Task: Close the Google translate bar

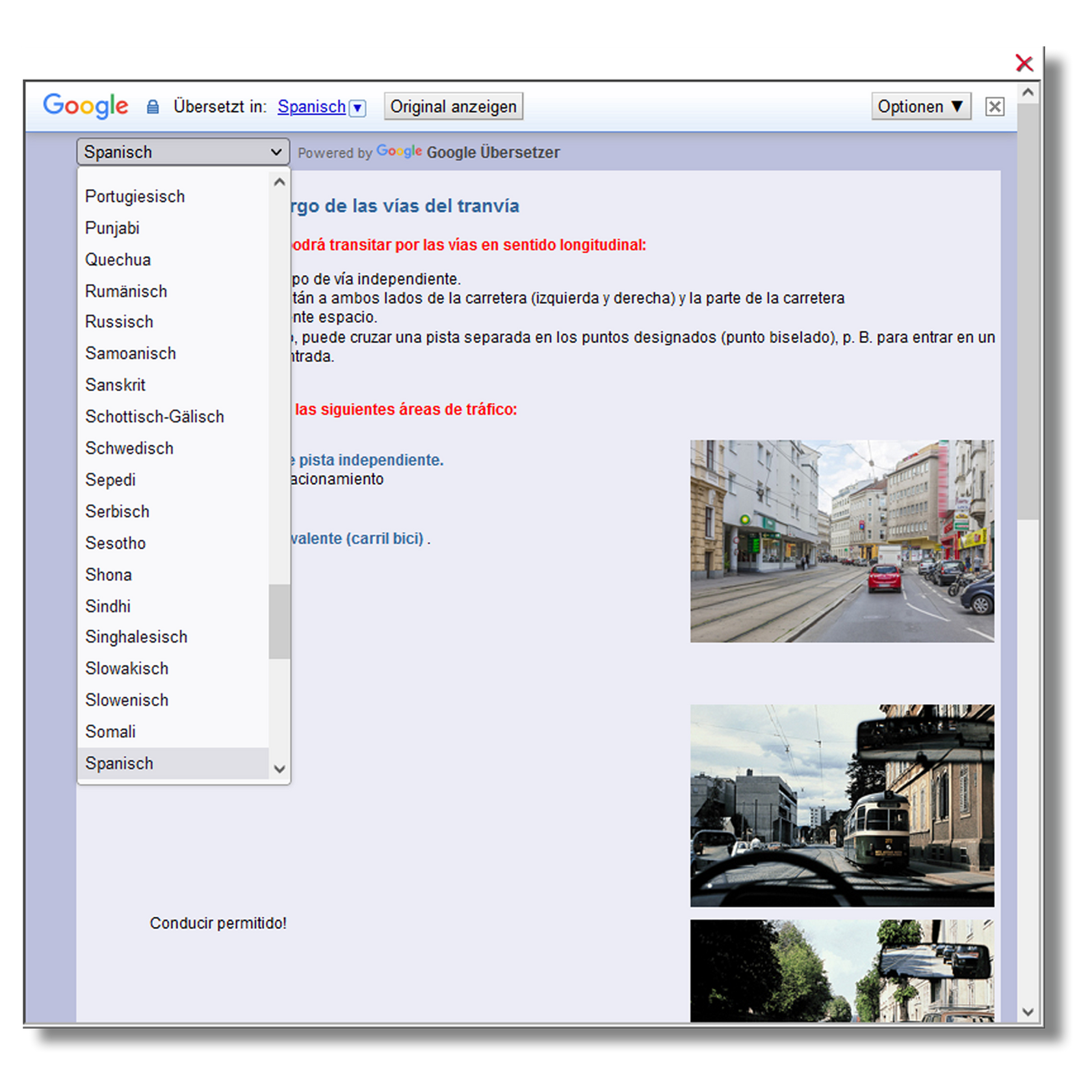Action: (994, 107)
